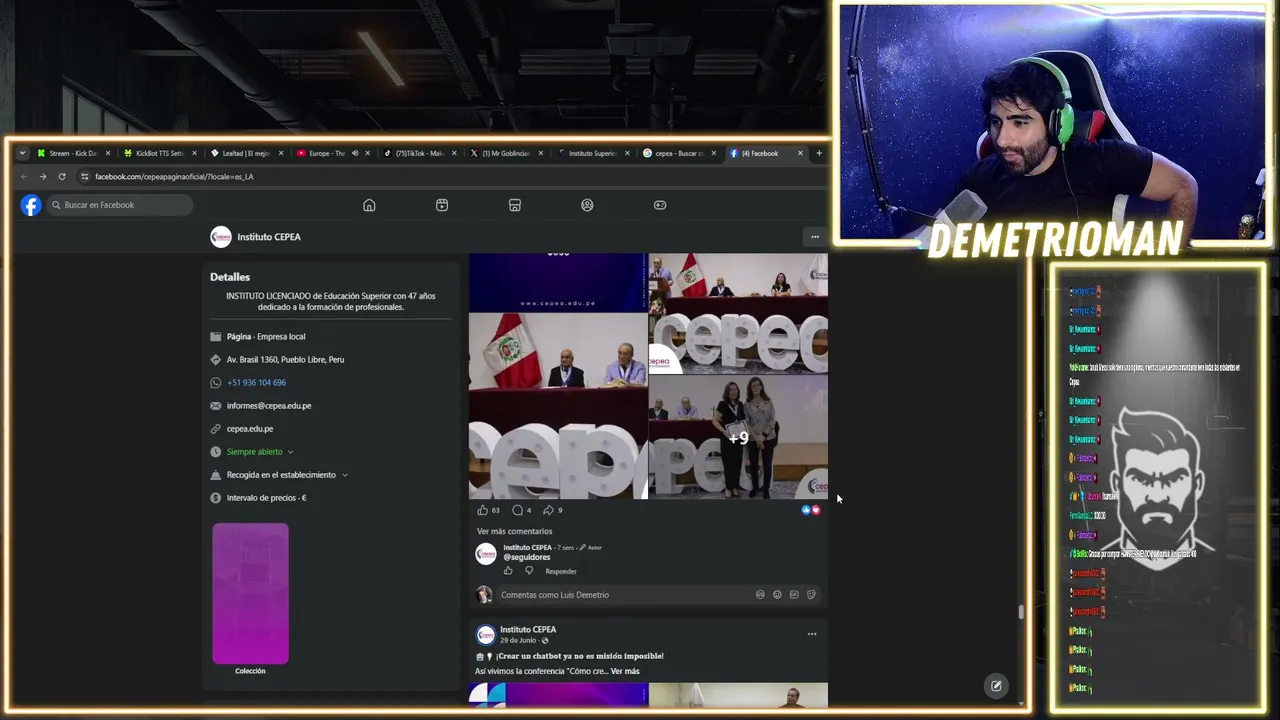The width and height of the screenshot is (1280, 720).
Task: Expand the post with Ver más
Action: (625, 671)
